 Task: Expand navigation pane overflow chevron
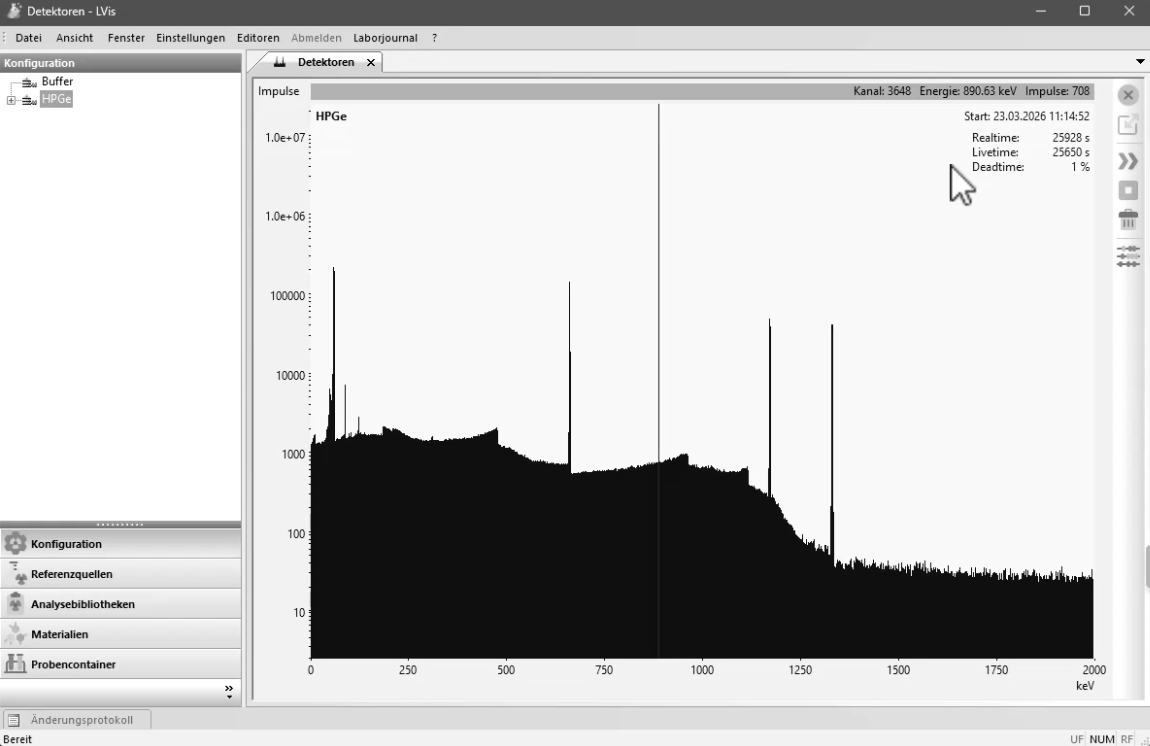(x=229, y=691)
